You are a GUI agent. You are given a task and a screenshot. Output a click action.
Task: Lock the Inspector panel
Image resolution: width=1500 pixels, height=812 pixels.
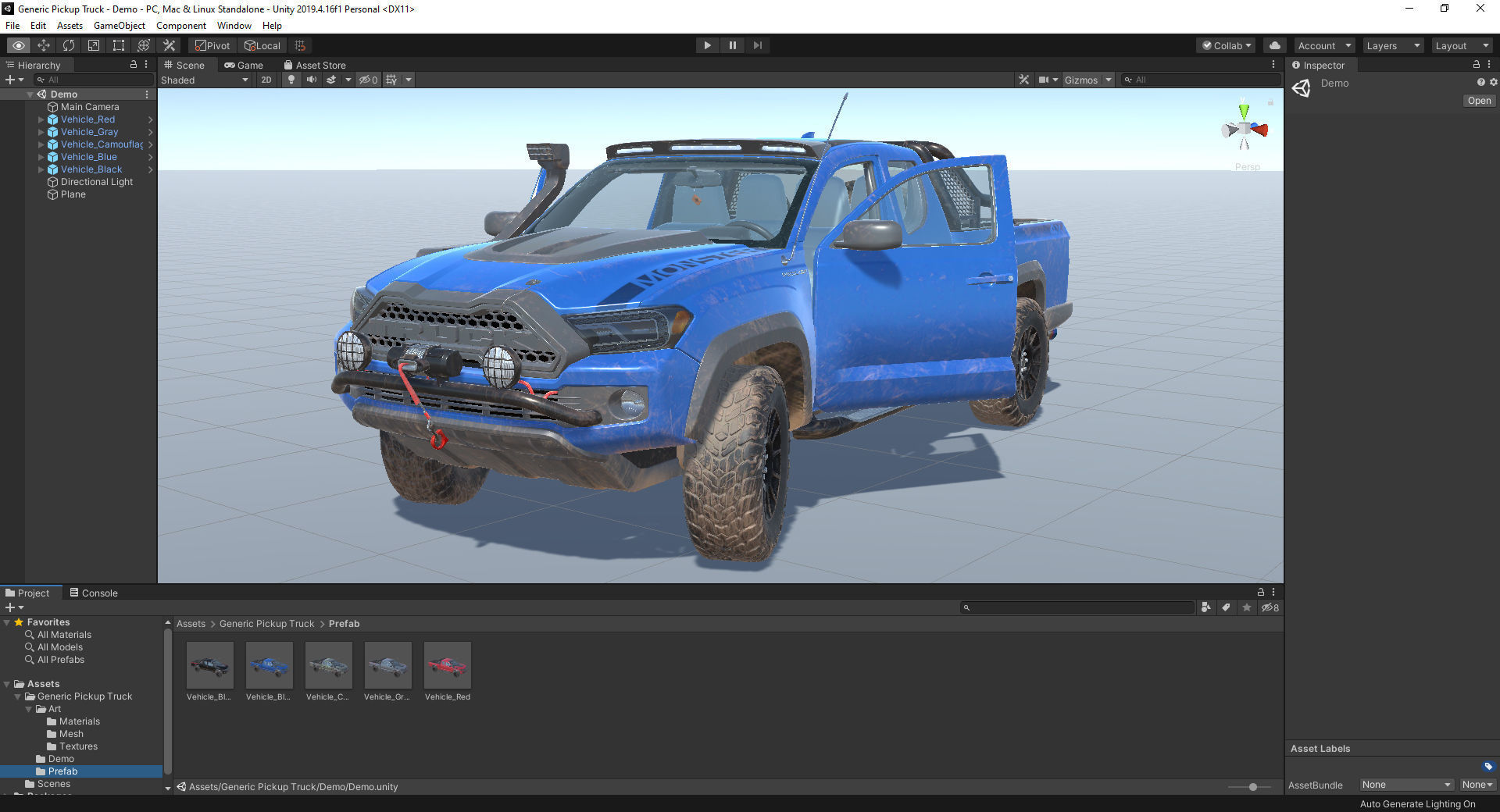pos(1476,65)
